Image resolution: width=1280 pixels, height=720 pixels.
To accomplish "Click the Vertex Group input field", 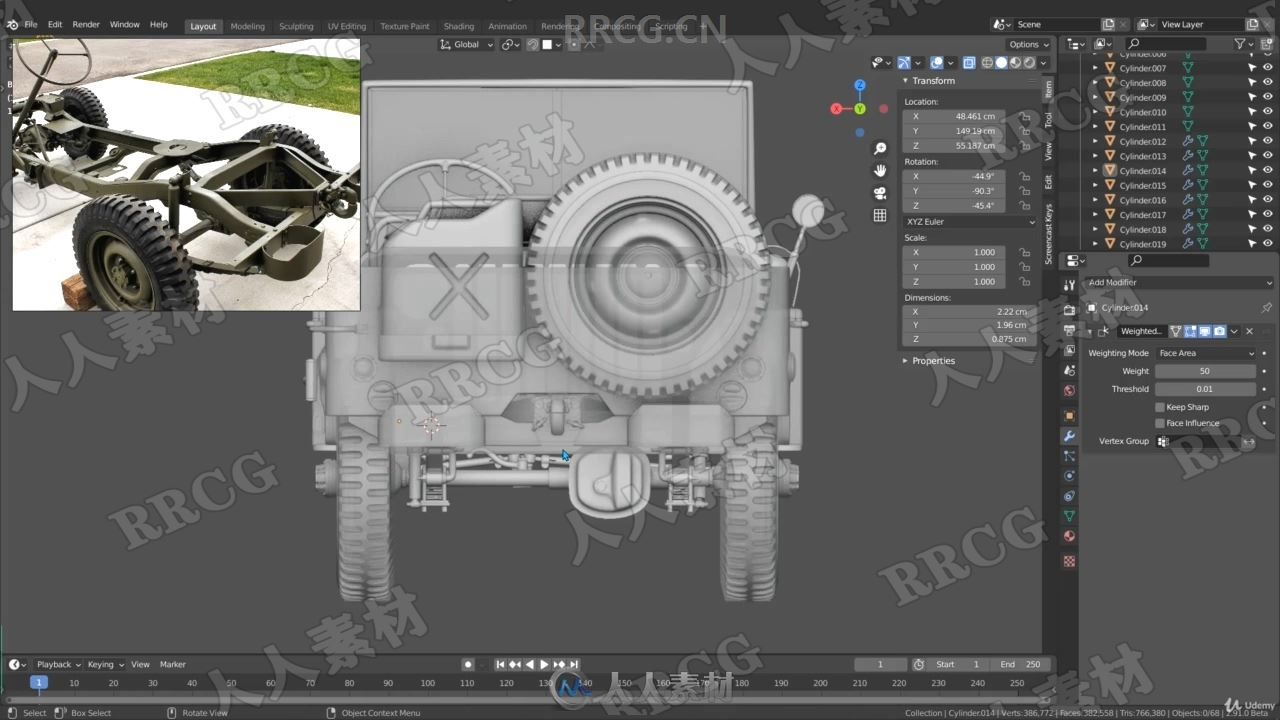I will pyautogui.click(x=1197, y=441).
